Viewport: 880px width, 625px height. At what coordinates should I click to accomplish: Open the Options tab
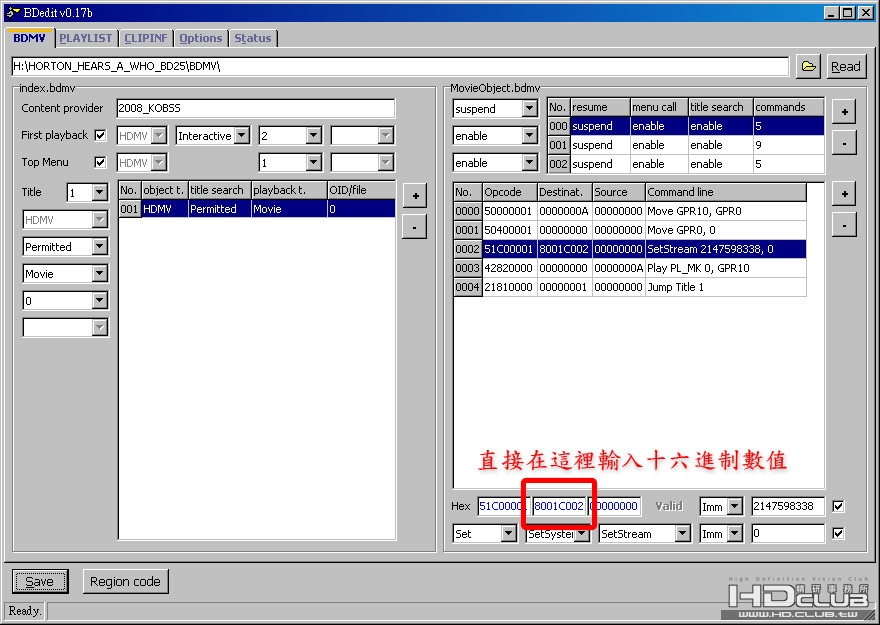point(201,38)
